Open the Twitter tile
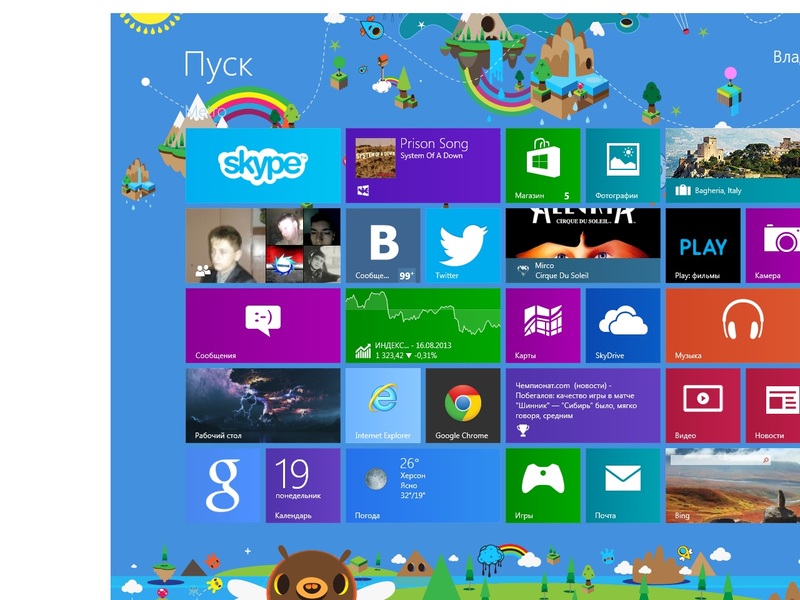This screenshot has width=800, height=600. click(x=462, y=245)
